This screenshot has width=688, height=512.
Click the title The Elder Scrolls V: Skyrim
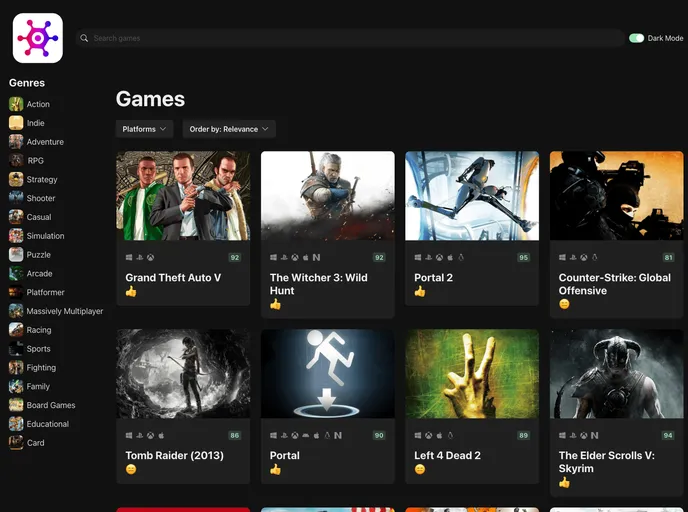pos(607,462)
